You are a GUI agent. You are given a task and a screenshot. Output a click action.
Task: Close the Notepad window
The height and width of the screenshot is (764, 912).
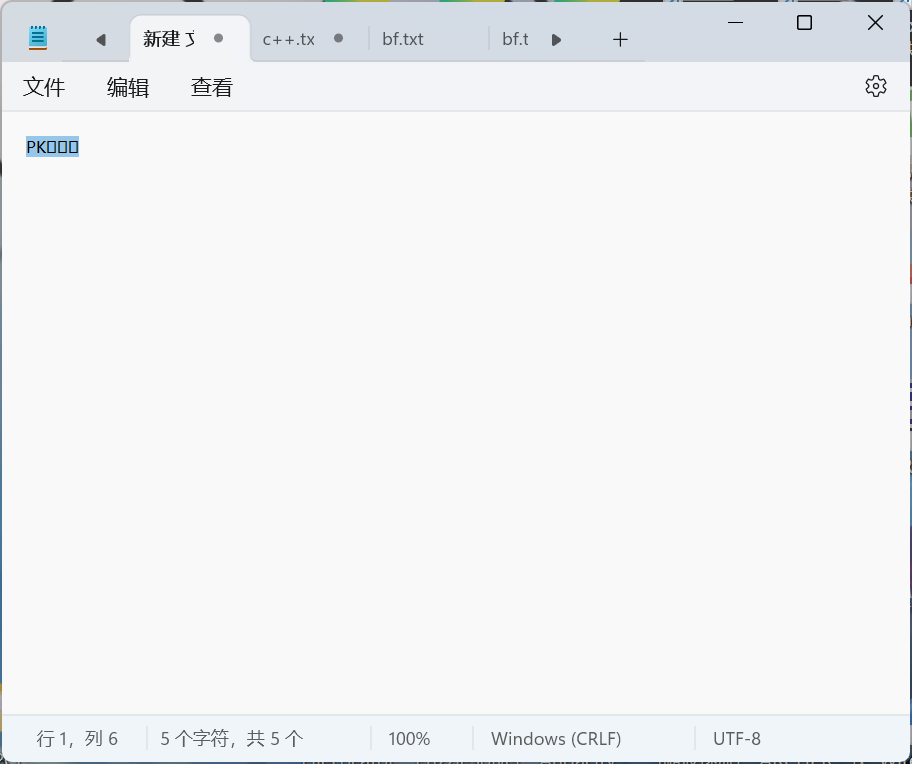pos(875,23)
